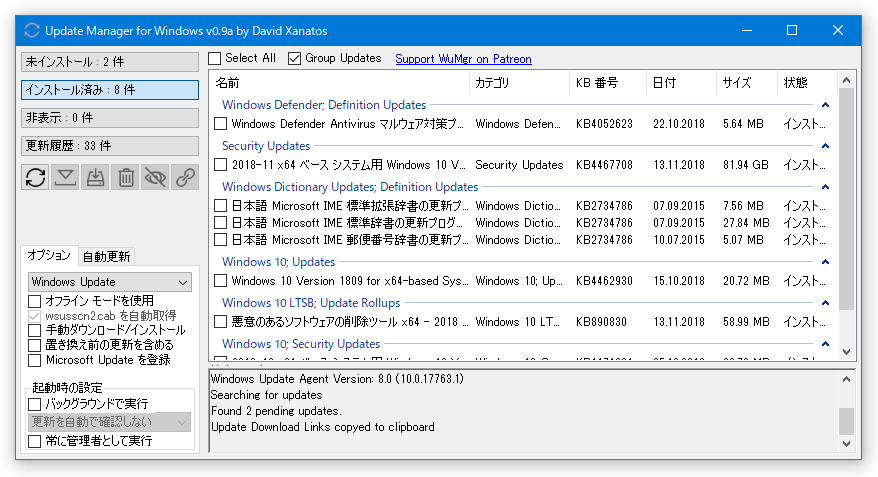Sort by 状態 column header
Viewport: 878px width, 477px height.
pyautogui.click(x=807, y=83)
